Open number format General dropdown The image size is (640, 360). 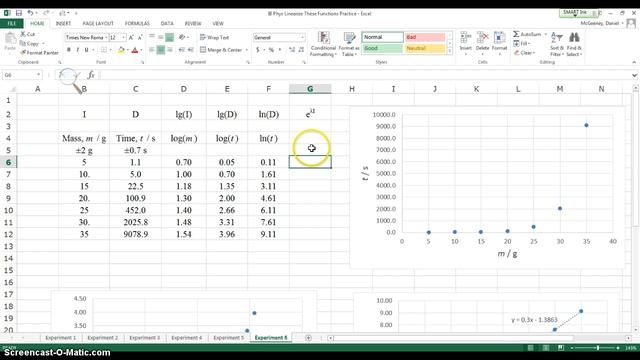click(x=302, y=38)
